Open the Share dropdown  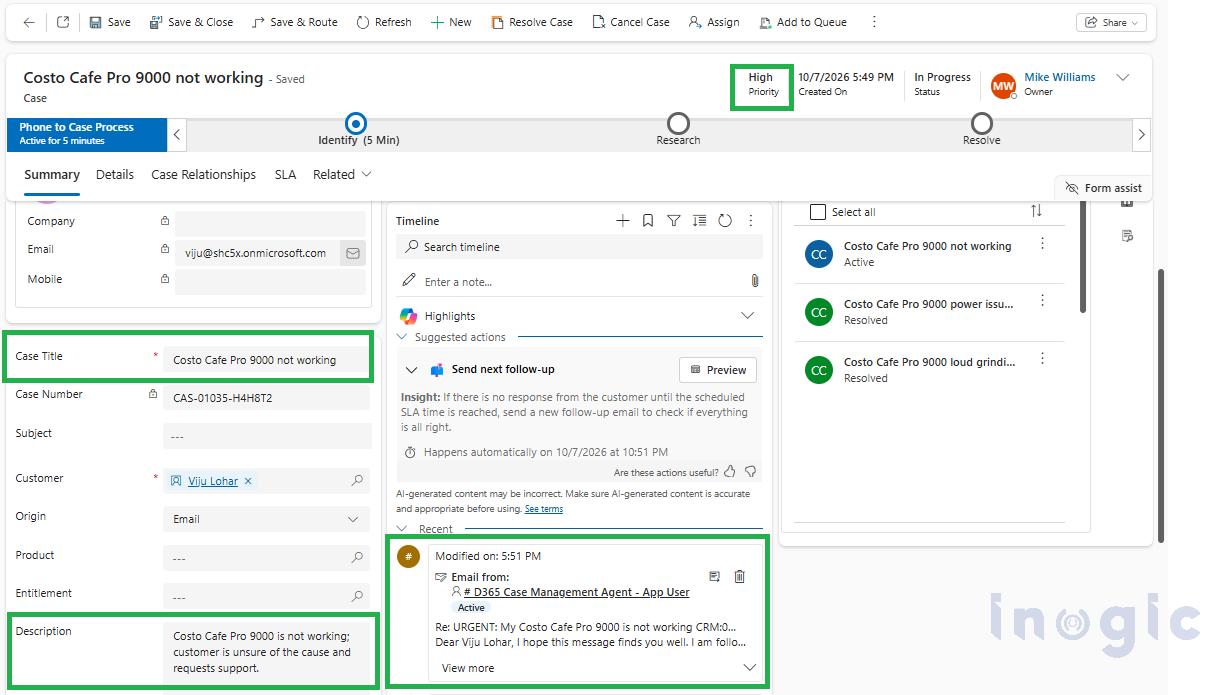pyautogui.click(x=1111, y=22)
